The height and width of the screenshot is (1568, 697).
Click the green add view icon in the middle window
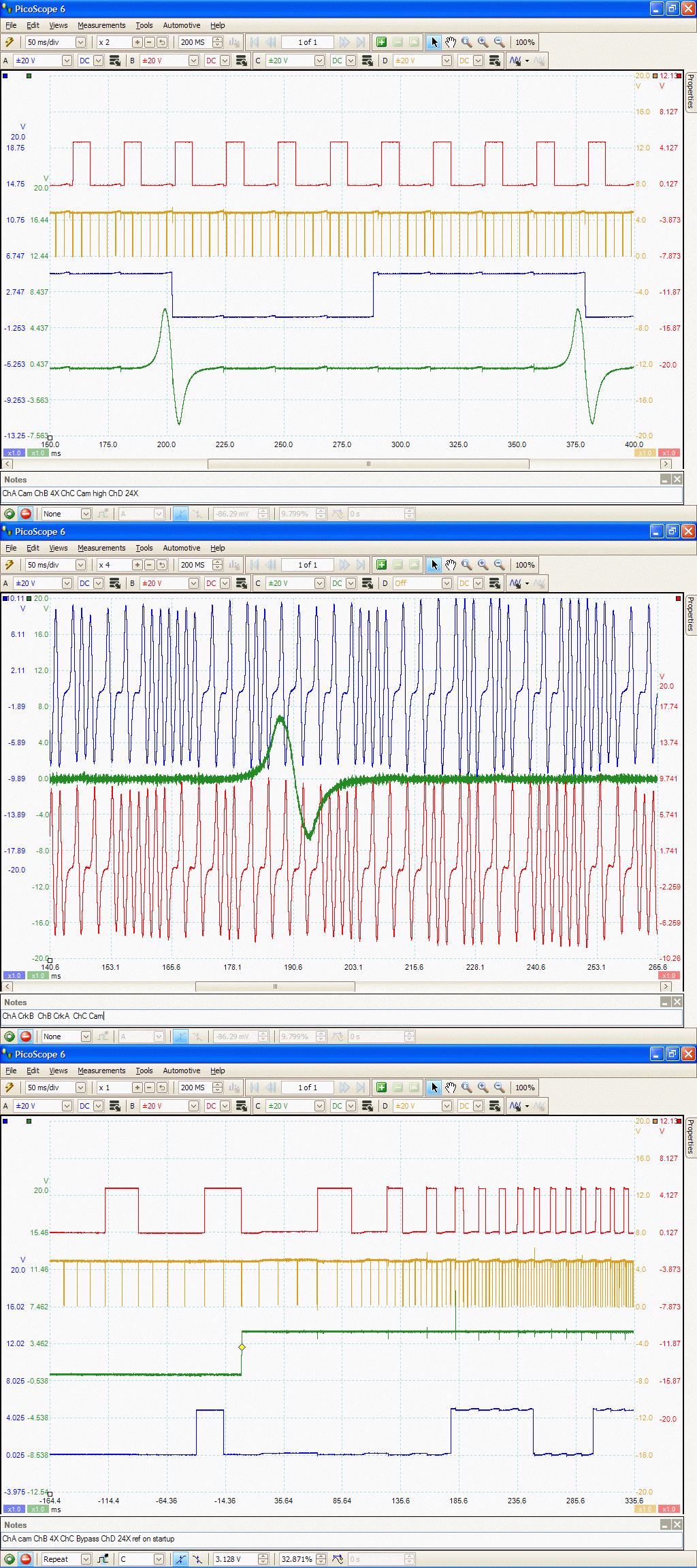click(x=381, y=565)
